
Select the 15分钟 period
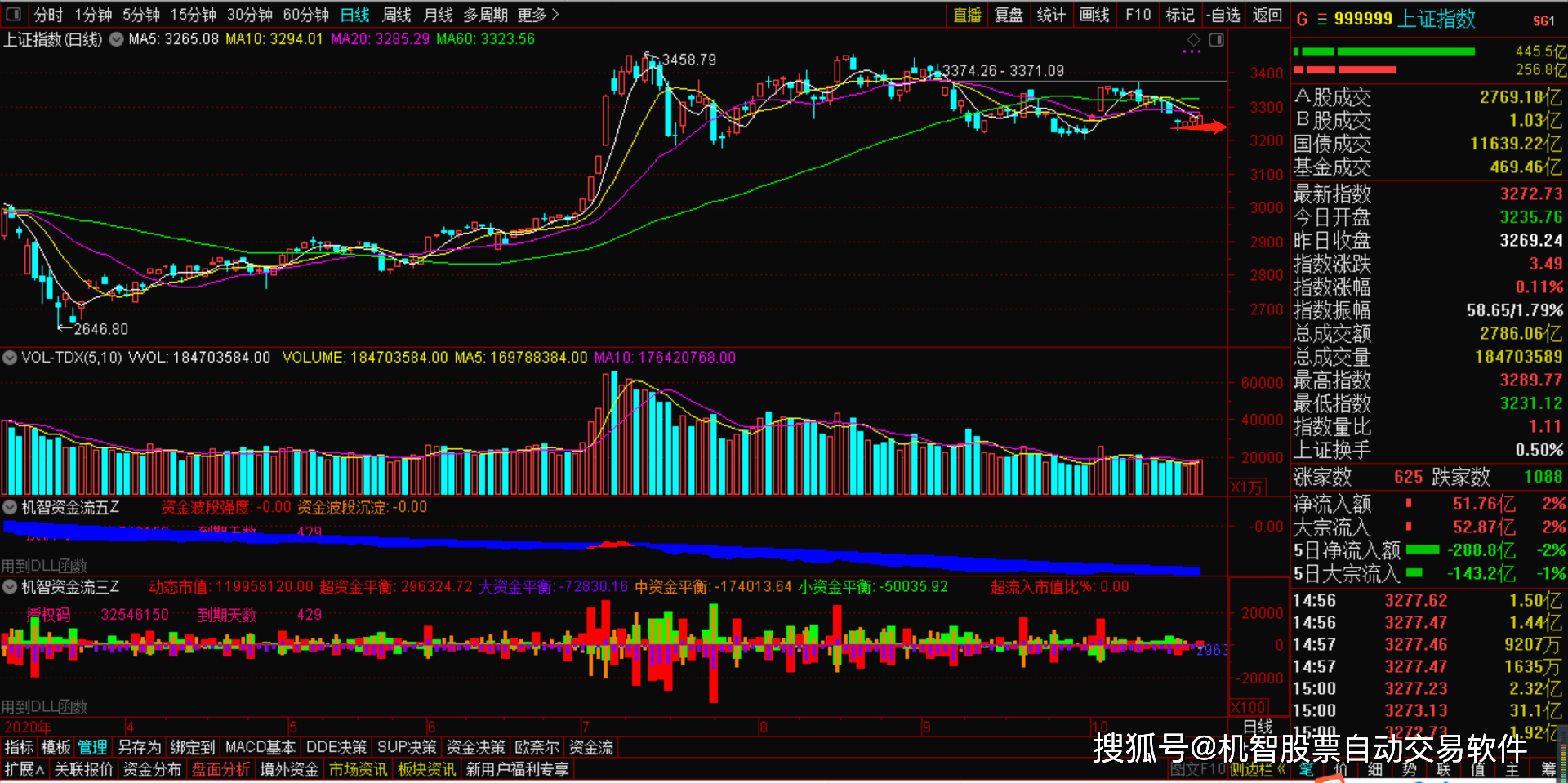pos(193,15)
